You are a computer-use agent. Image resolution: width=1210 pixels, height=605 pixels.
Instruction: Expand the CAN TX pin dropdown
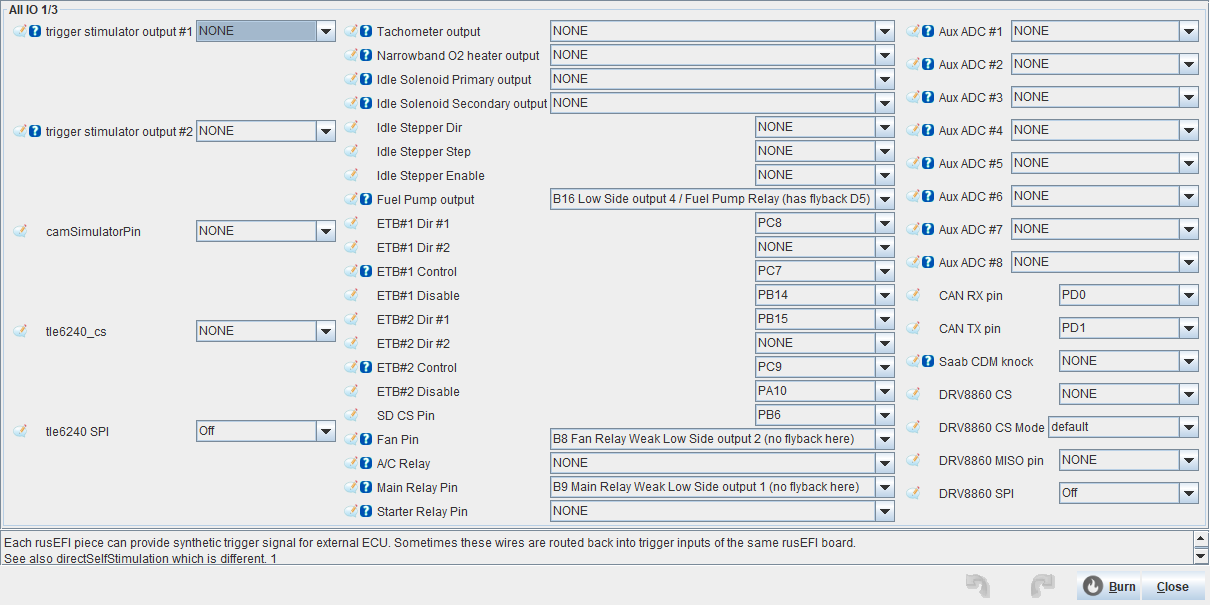1188,328
